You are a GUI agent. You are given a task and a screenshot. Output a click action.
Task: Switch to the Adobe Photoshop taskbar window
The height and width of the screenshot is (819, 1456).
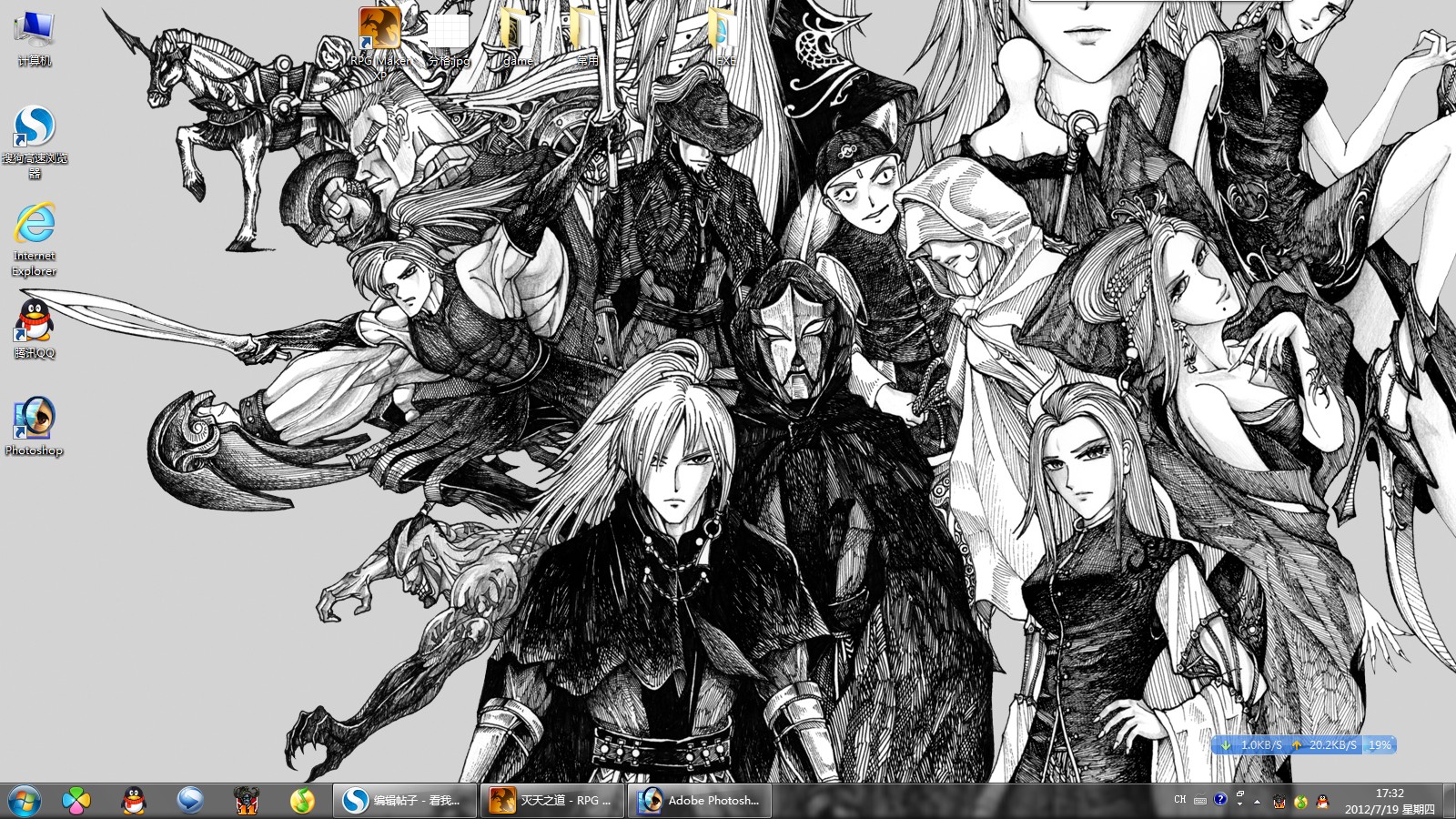pos(700,801)
